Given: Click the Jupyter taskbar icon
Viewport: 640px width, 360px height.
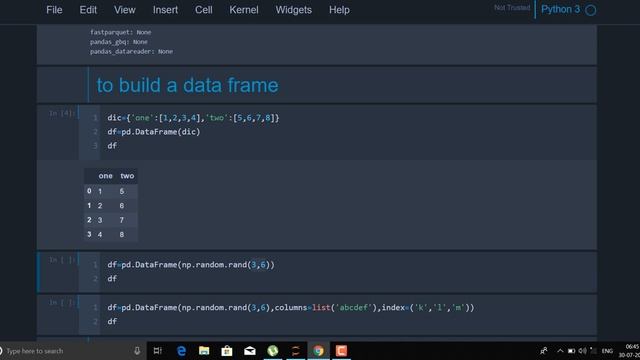Looking at the screenshot, I should click(296, 351).
